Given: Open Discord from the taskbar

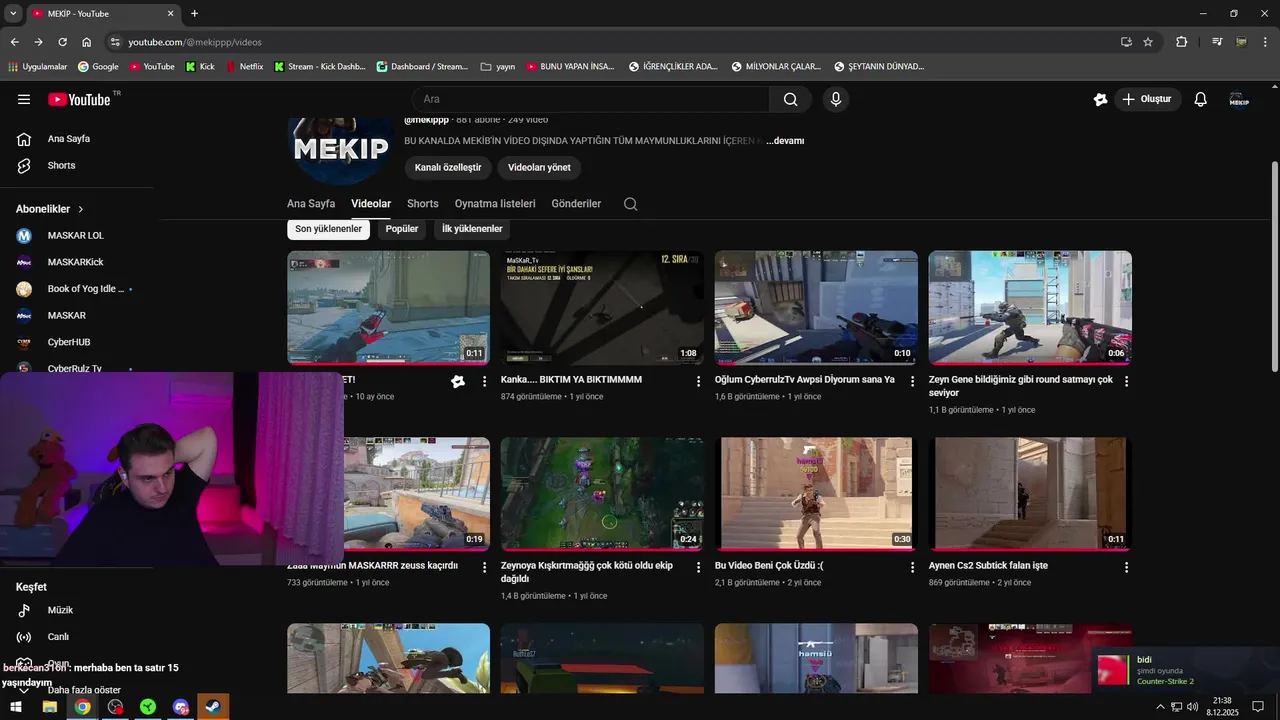Looking at the screenshot, I should point(181,707).
